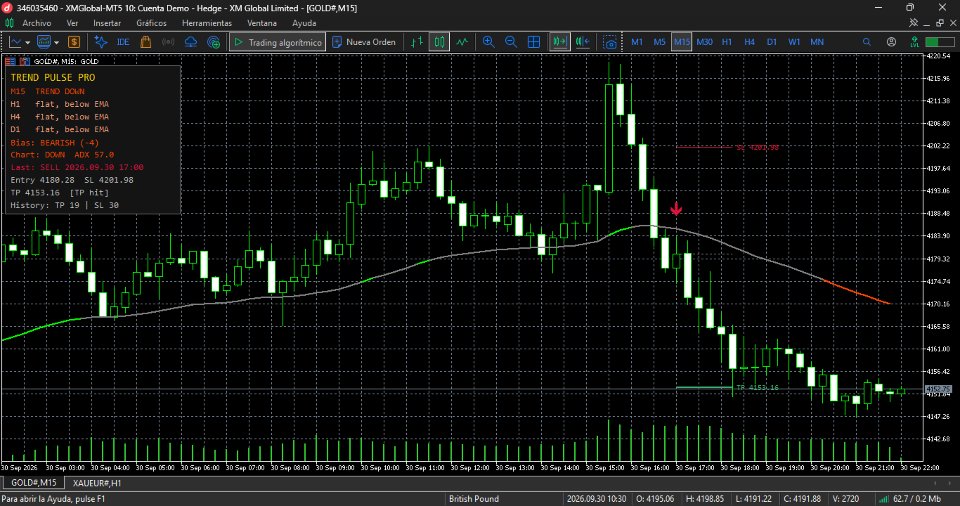Click the green LVL icon

coord(914,42)
